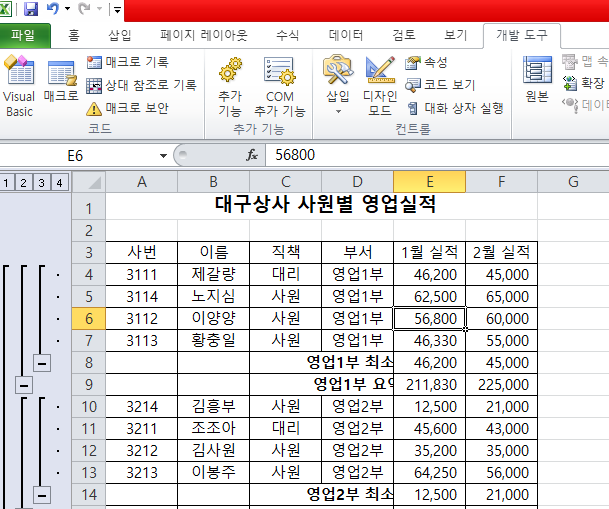The height and width of the screenshot is (509, 609).
Task: Show outline level 4
Action: point(59,182)
